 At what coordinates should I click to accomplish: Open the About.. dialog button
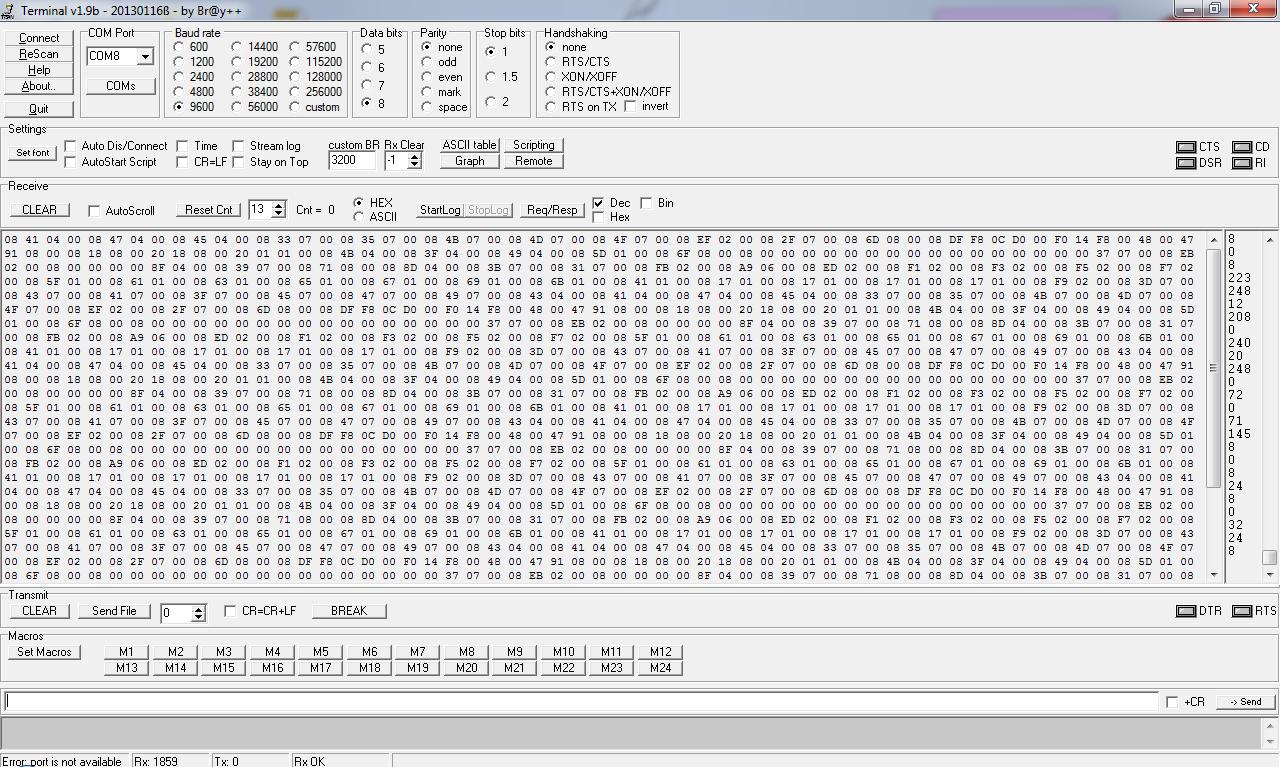pyautogui.click(x=39, y=86)
